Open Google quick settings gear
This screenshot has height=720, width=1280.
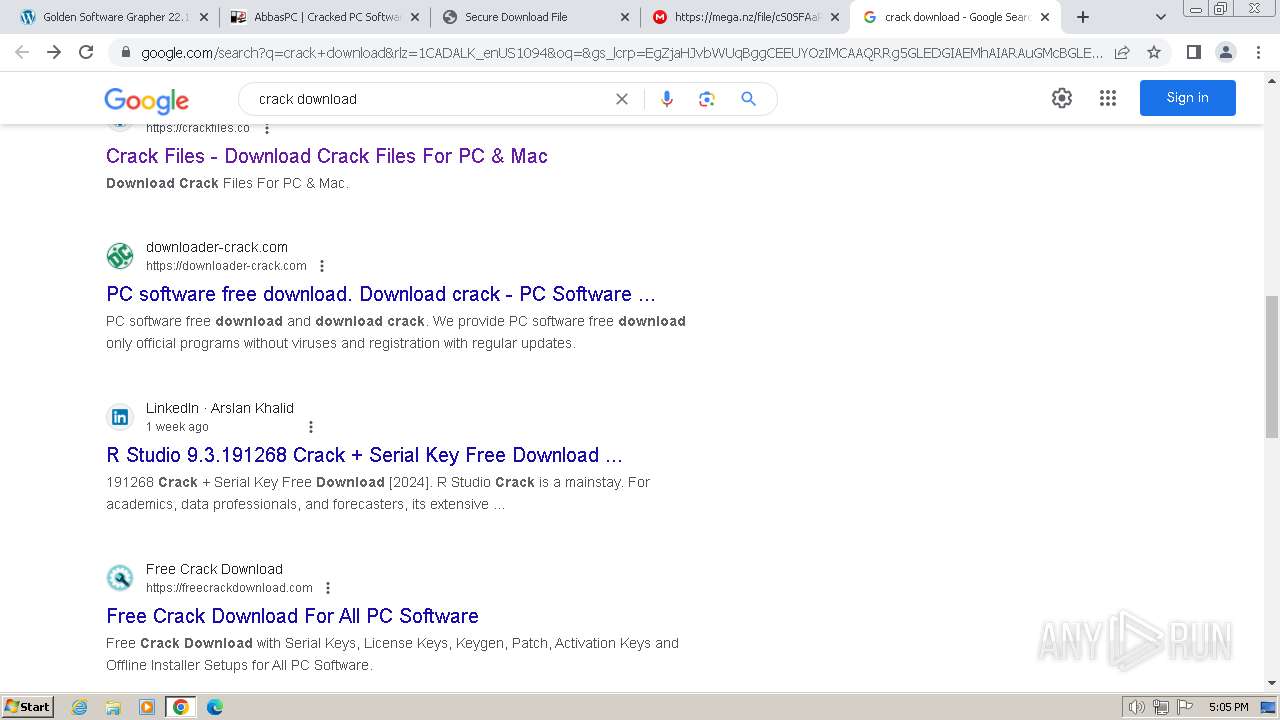pos(1062,98)
